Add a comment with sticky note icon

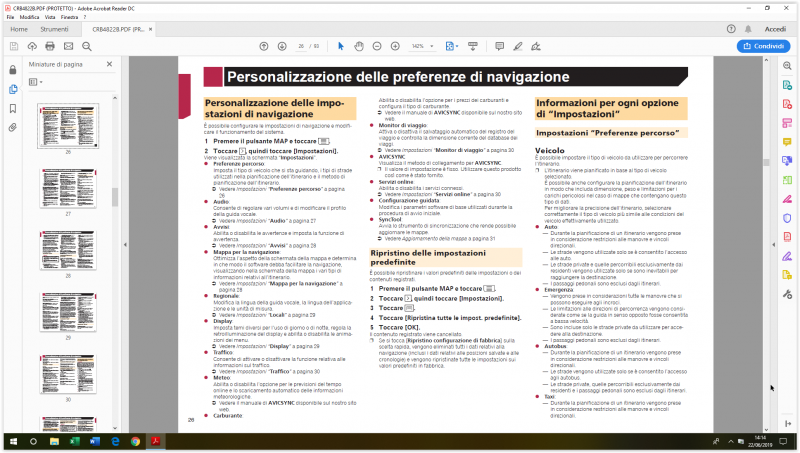point(500,46)
